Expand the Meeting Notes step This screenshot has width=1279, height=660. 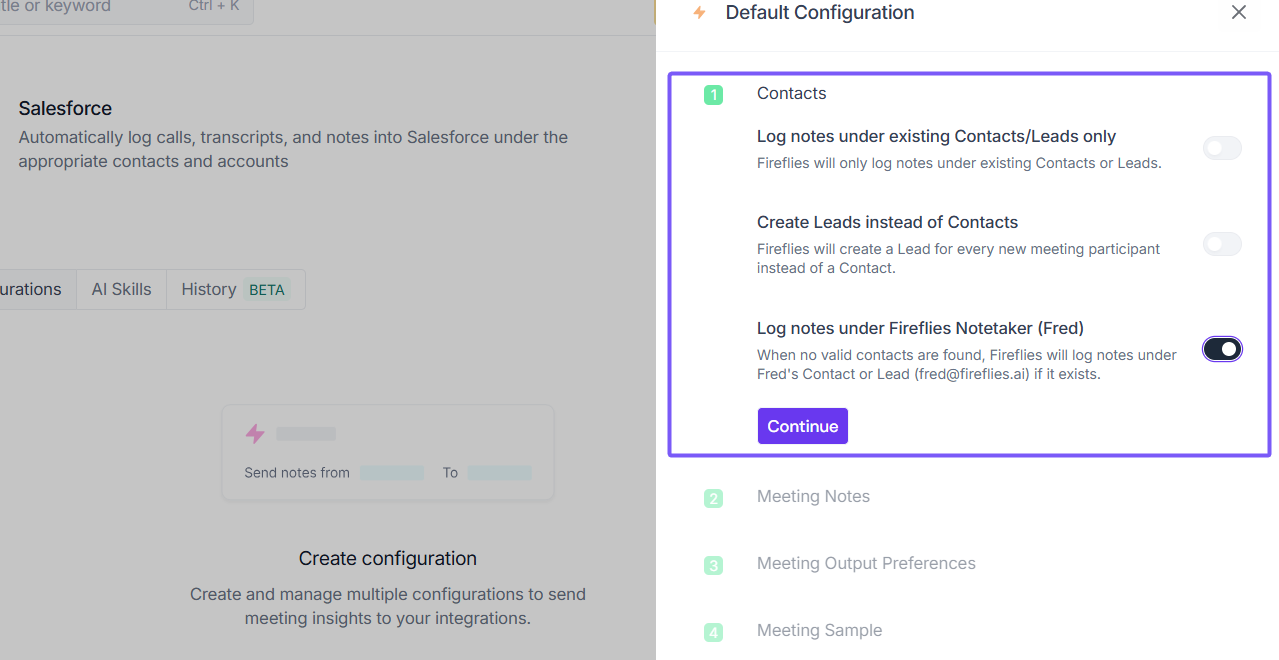(x=813, y=496)
